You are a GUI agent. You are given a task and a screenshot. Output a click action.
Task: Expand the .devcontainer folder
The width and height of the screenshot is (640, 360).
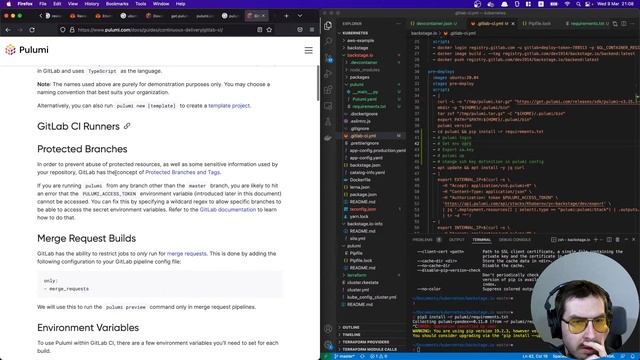click(x=363, y=62)
